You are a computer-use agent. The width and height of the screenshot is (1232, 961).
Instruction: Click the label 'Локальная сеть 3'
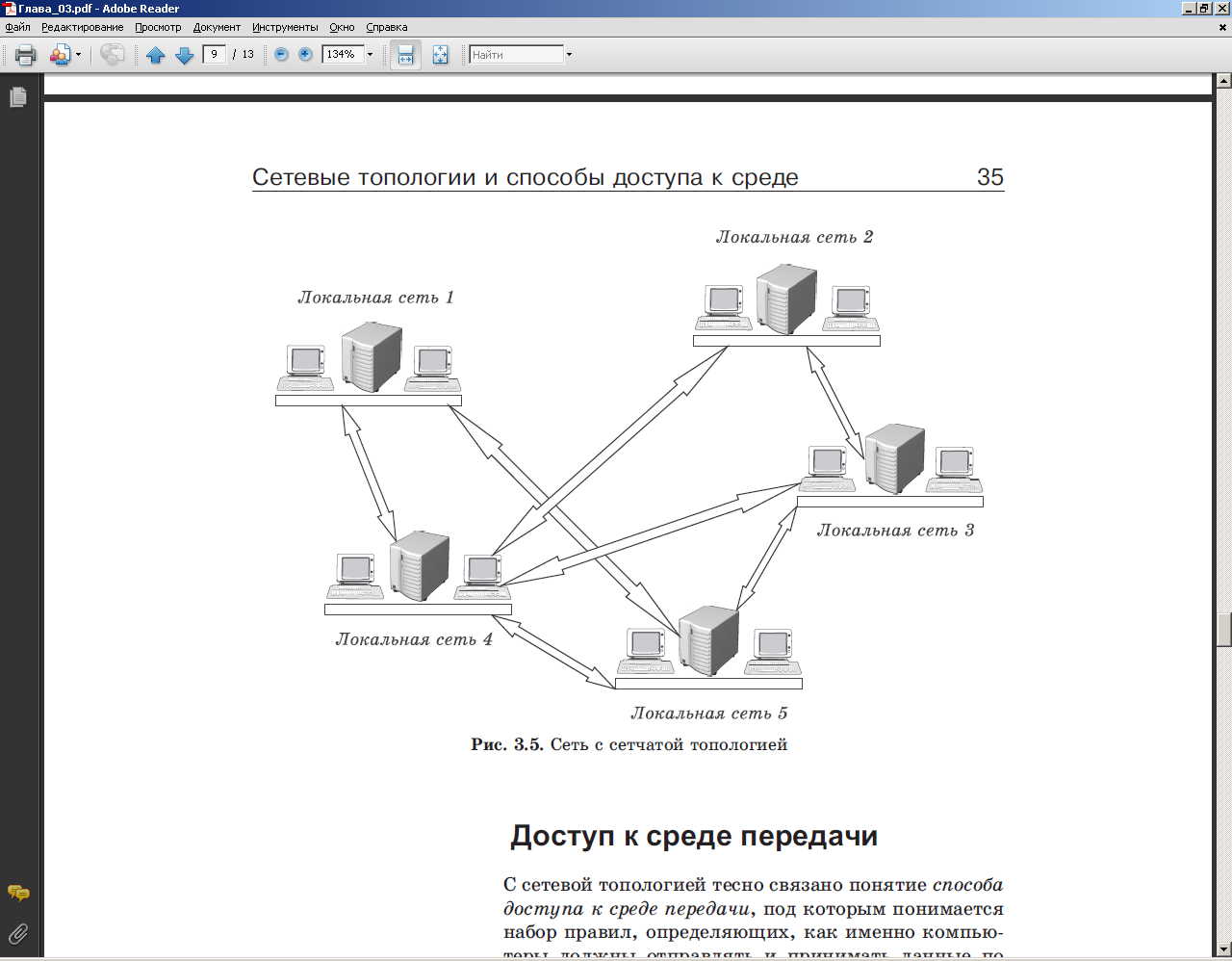pos(895,531)
